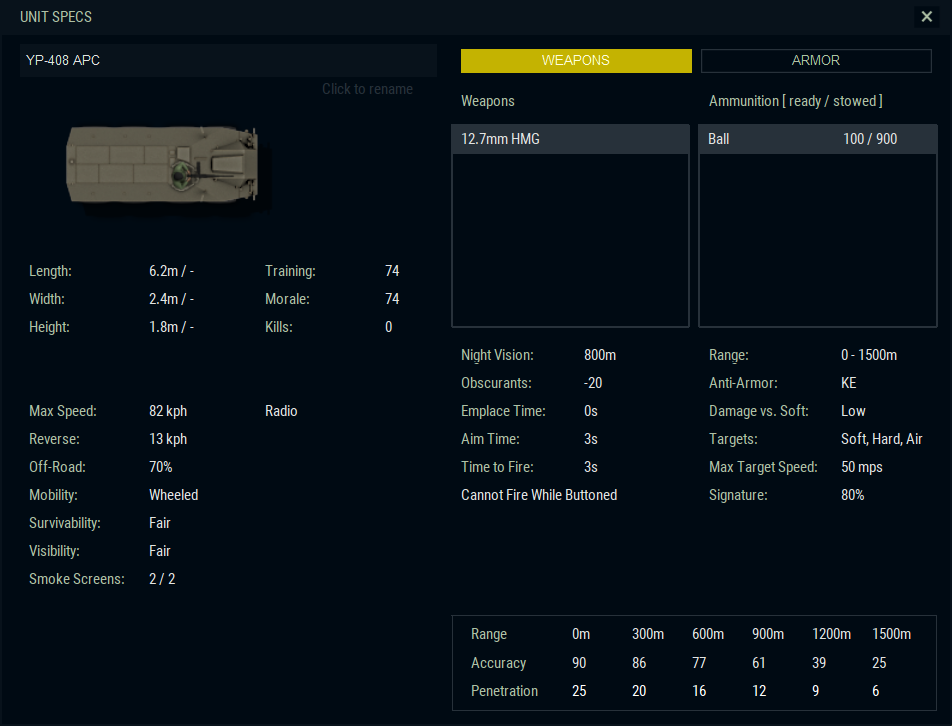
Task: Click the Damage vs. Soft value Low
Action: 853,411
